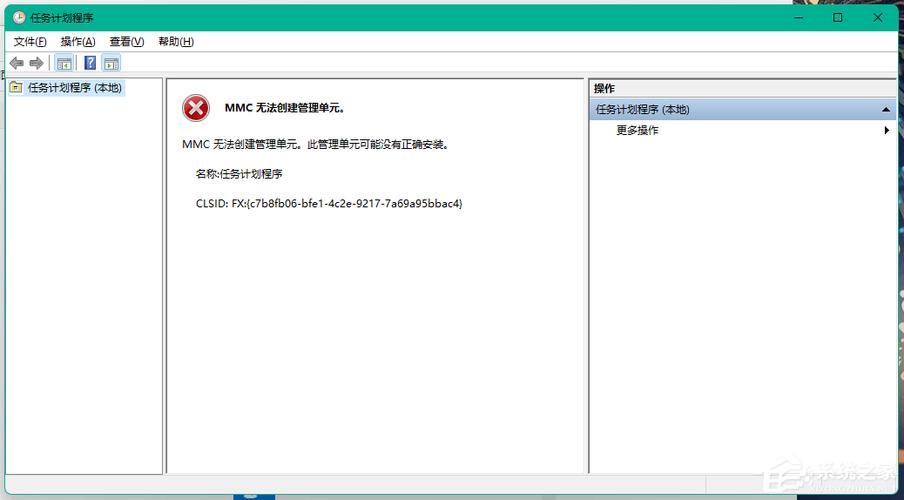Click 更多操作 in the actions pane
Viewport: 904px width, 500px height.
click(x=637, y=130)
